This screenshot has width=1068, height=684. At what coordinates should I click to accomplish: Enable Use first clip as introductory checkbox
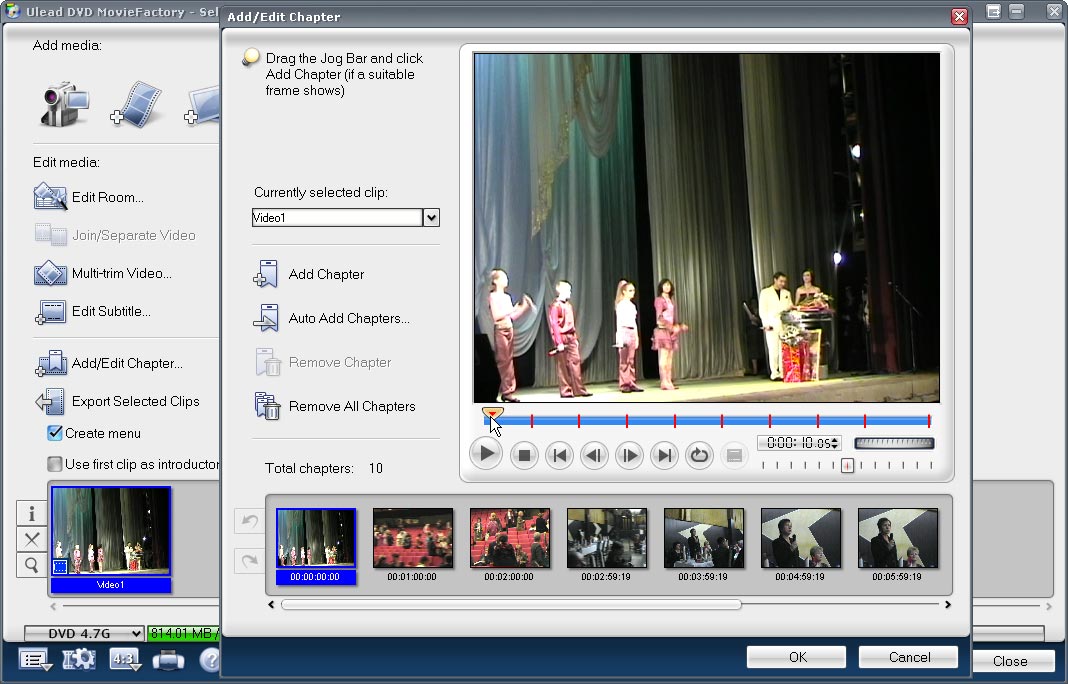tap(56, 464)
